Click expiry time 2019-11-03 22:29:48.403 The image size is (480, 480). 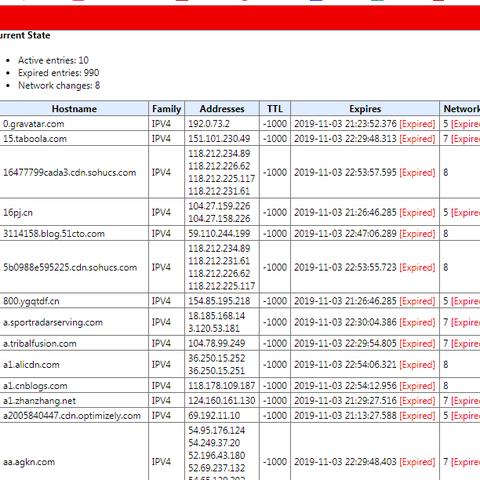(x=345, y=462)
